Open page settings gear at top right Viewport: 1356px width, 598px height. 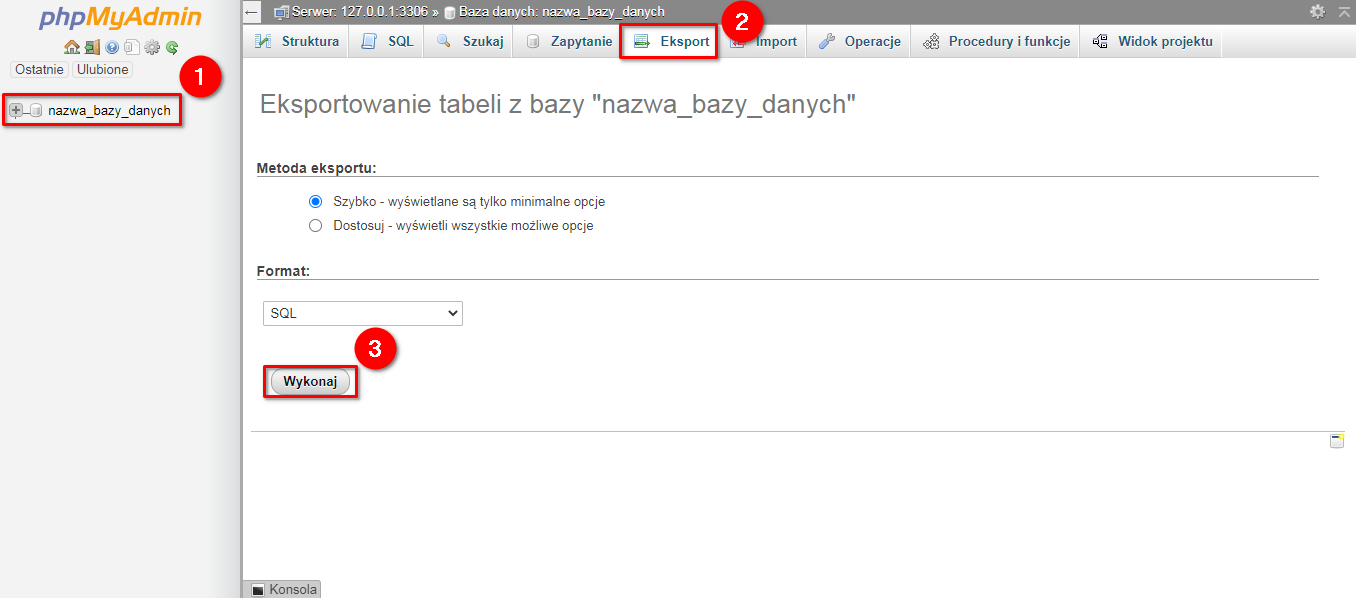pyautogui.click(x=1317, y=11)
